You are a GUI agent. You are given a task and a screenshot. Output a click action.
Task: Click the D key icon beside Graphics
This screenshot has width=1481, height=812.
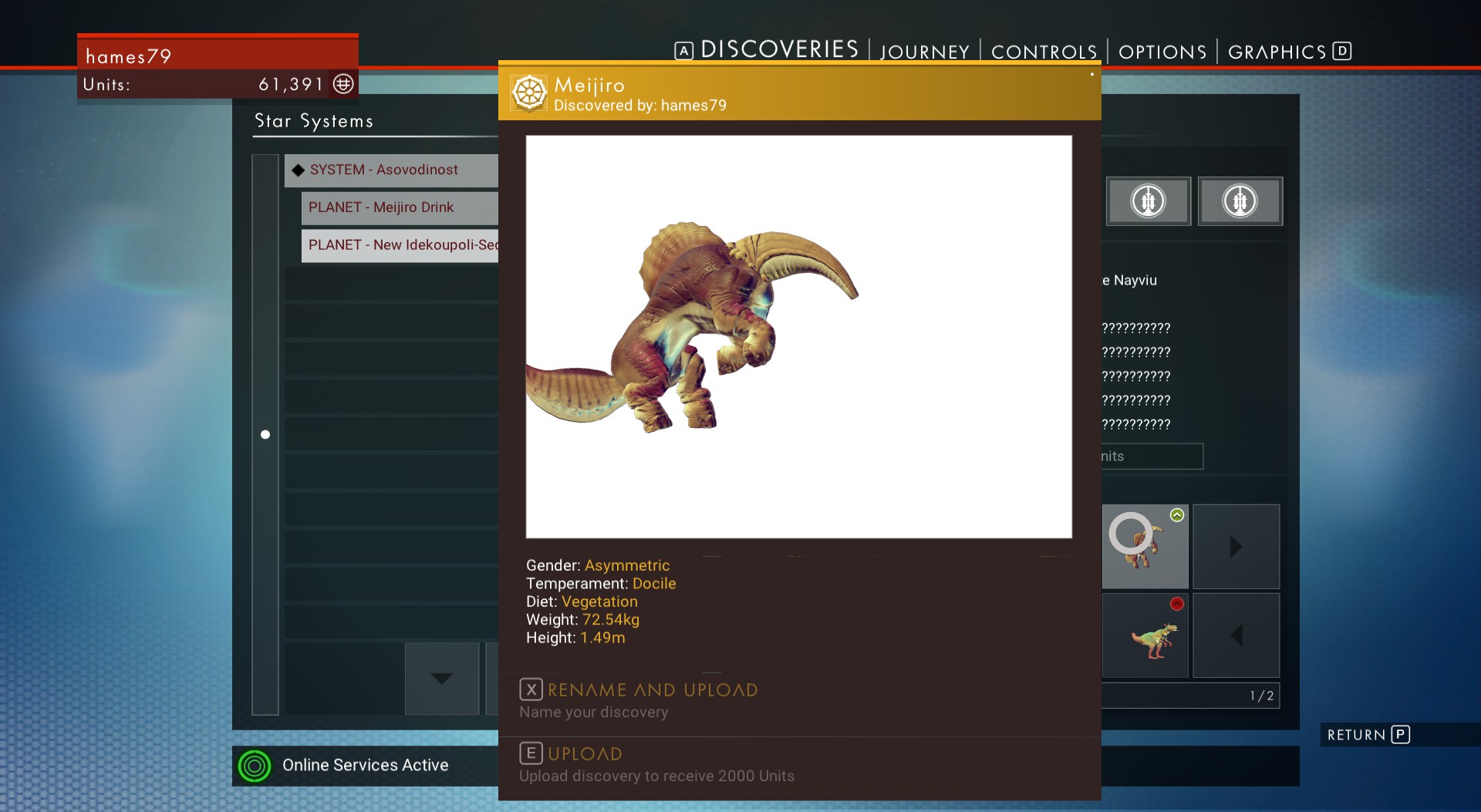1342,51
